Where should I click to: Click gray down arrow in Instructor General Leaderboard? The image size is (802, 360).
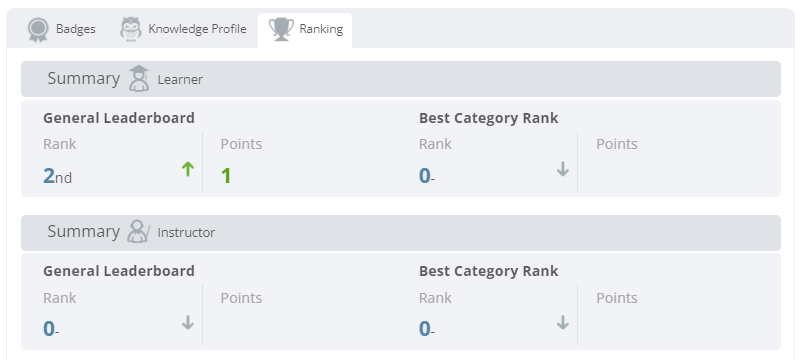(x=188, y=323)
